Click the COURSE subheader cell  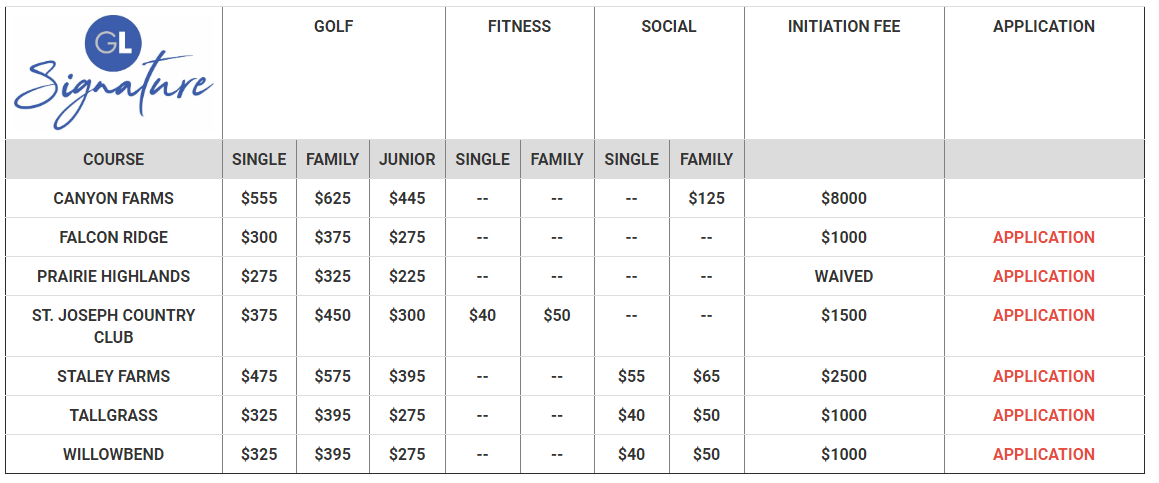(x=114, y=159)
